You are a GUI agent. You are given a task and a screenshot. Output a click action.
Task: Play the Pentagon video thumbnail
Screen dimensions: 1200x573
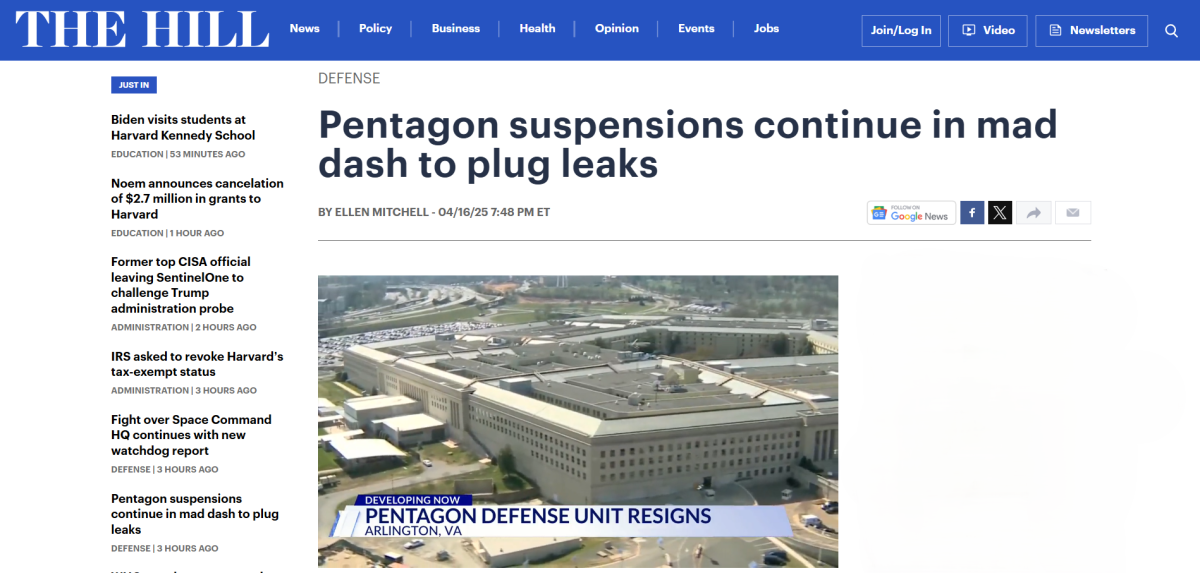pos(578,421)
